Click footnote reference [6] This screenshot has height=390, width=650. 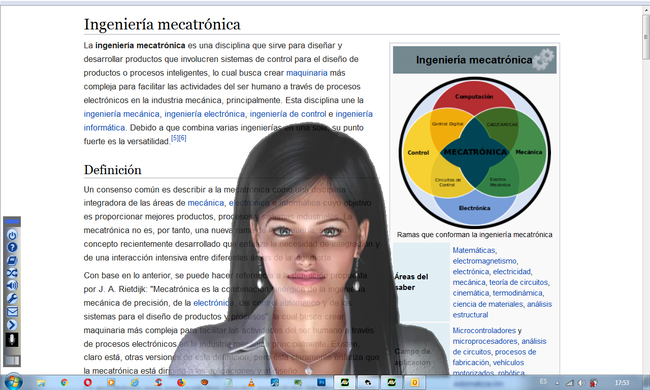tap(182, 138)
